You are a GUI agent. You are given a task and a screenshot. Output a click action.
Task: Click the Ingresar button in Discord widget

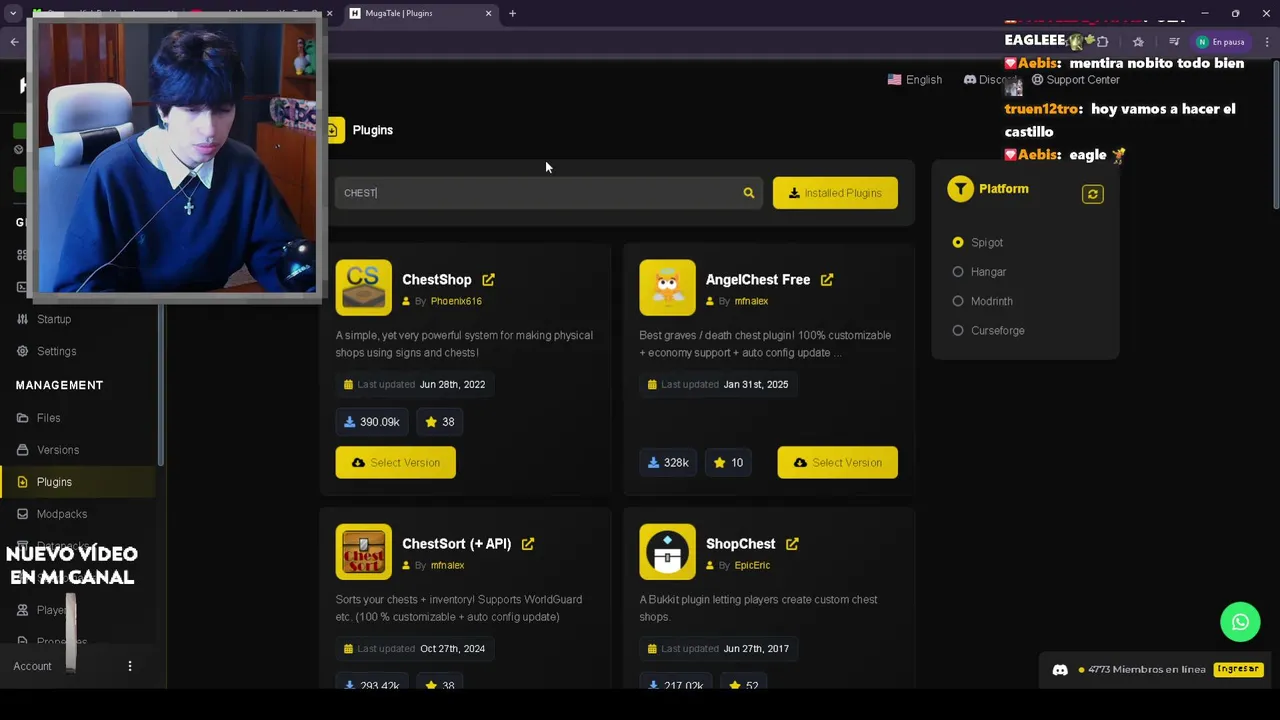click(1238, 669)
